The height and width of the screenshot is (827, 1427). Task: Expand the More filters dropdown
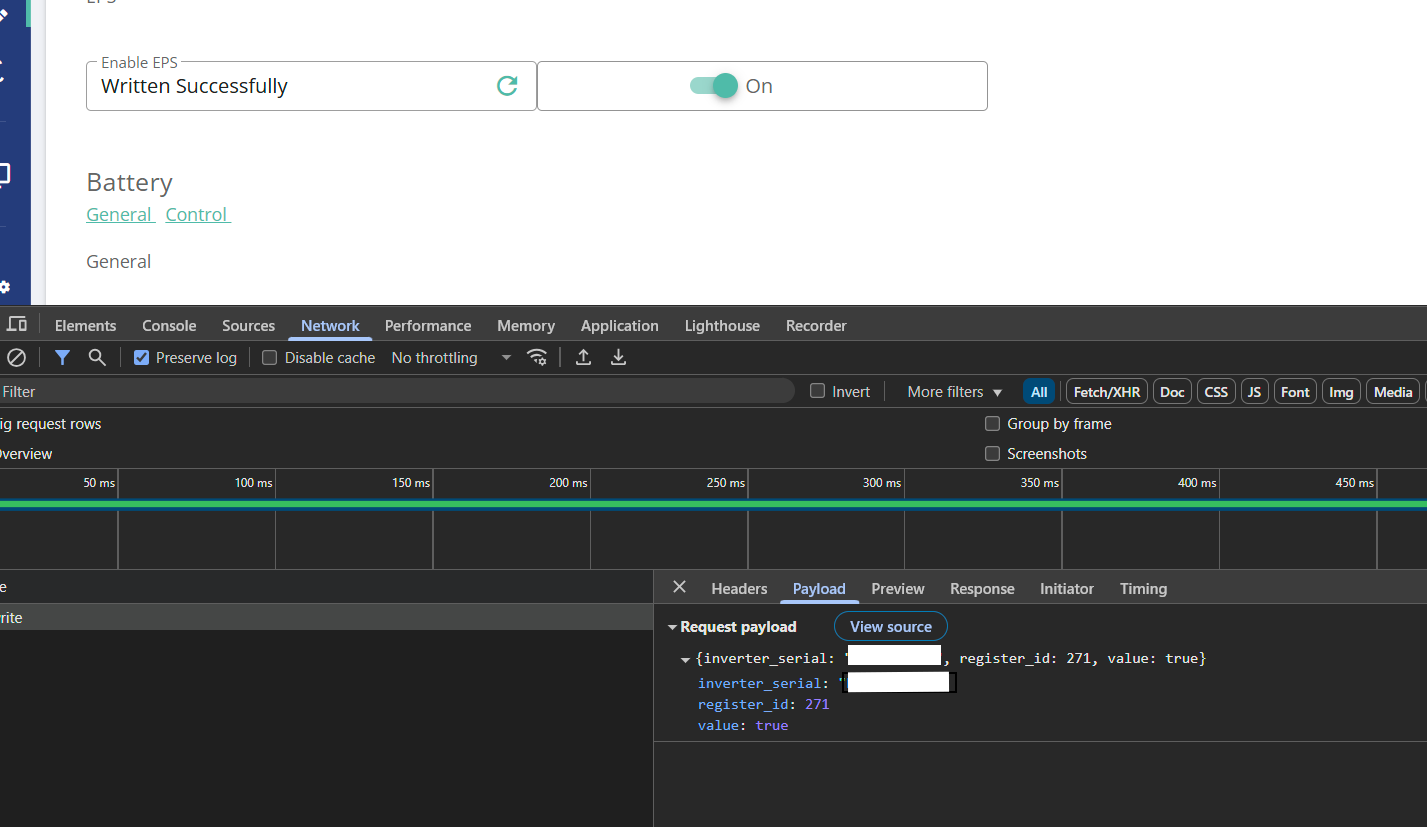(x=954, y=392)
